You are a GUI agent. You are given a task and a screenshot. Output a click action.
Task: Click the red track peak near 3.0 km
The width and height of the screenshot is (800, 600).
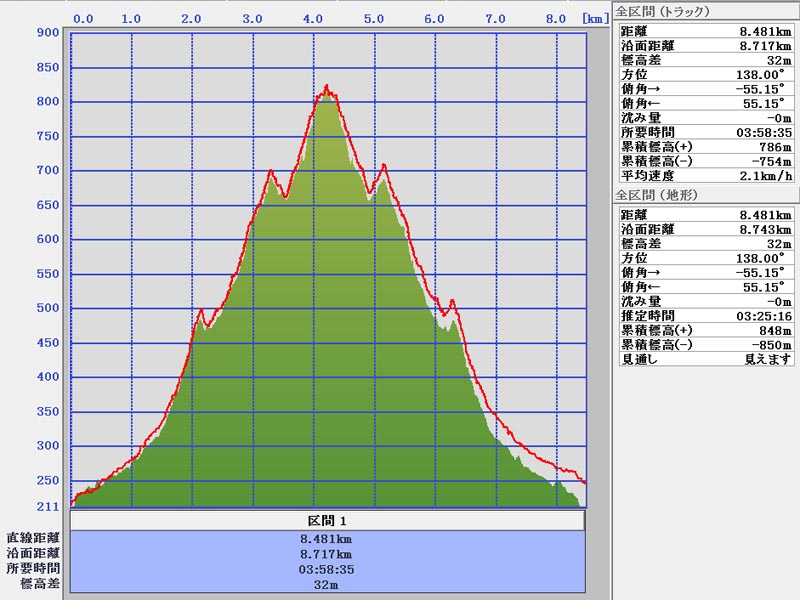coord(271,172)
